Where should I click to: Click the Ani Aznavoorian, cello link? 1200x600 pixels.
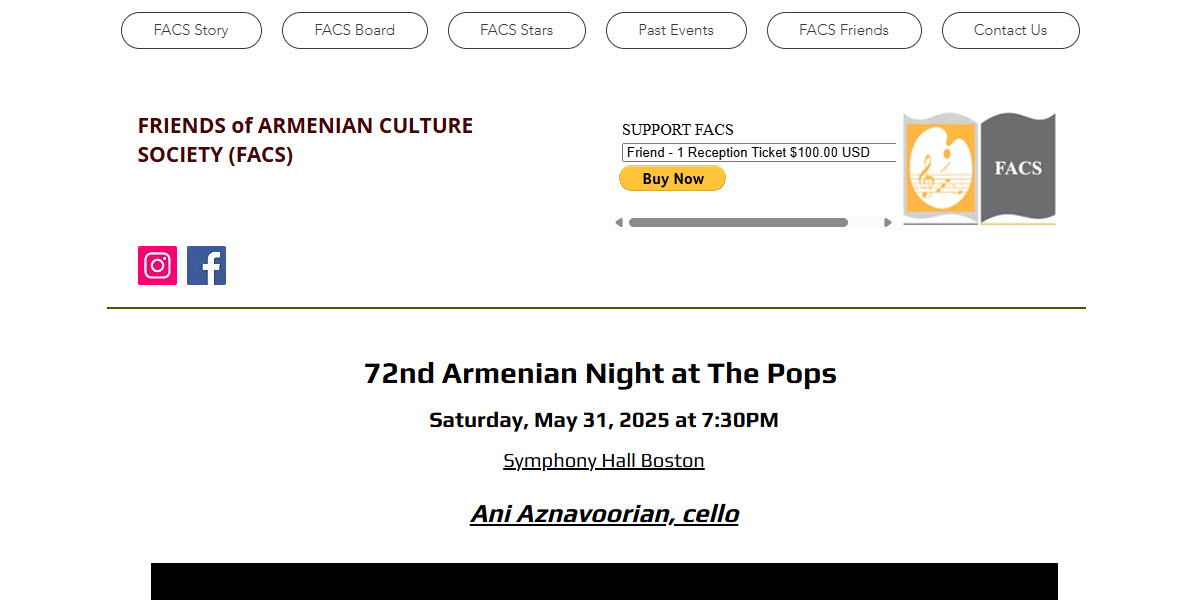click(x=604, y=513)
